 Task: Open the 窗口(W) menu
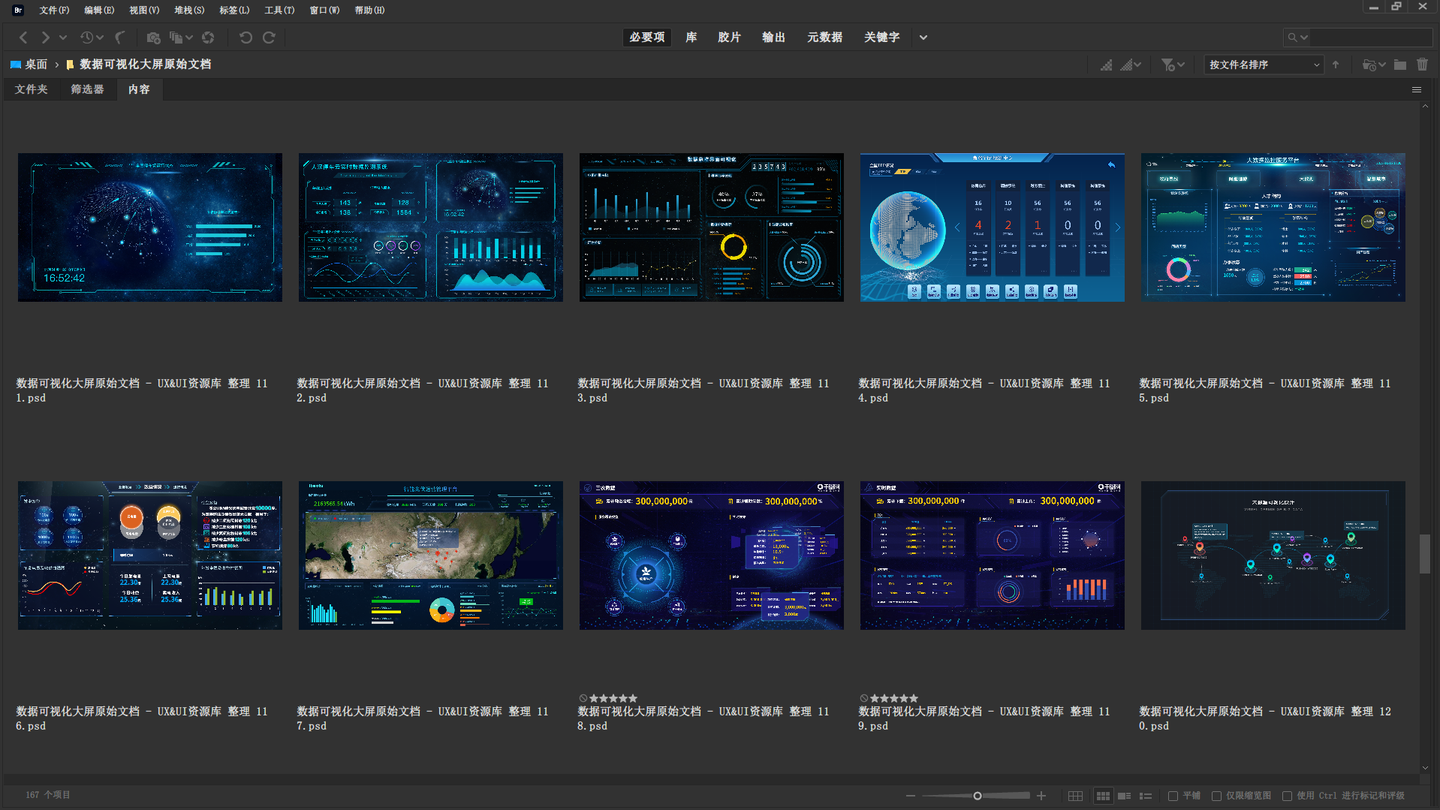click(x=325, y=10)
